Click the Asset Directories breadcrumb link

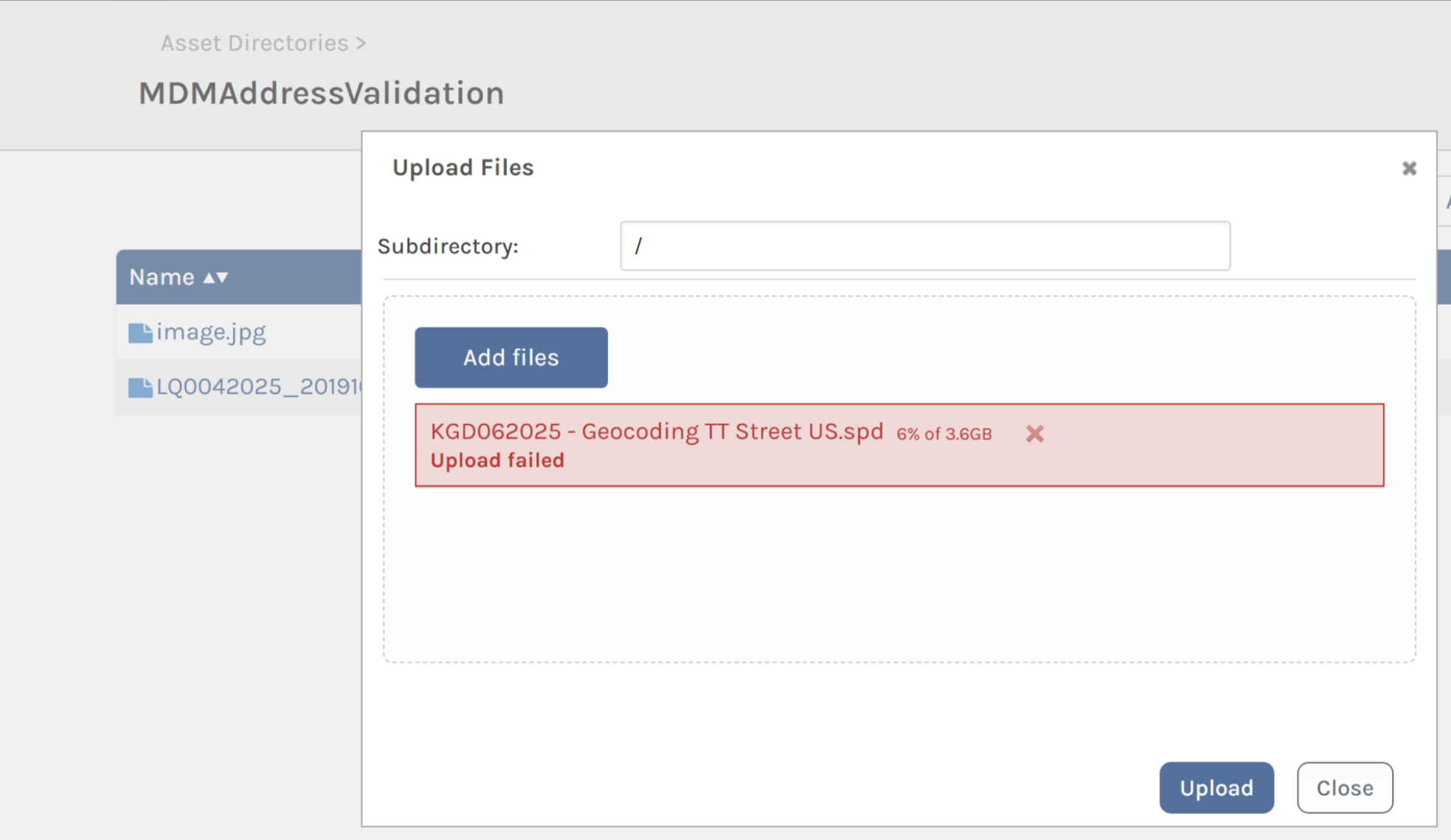[254, 44]
